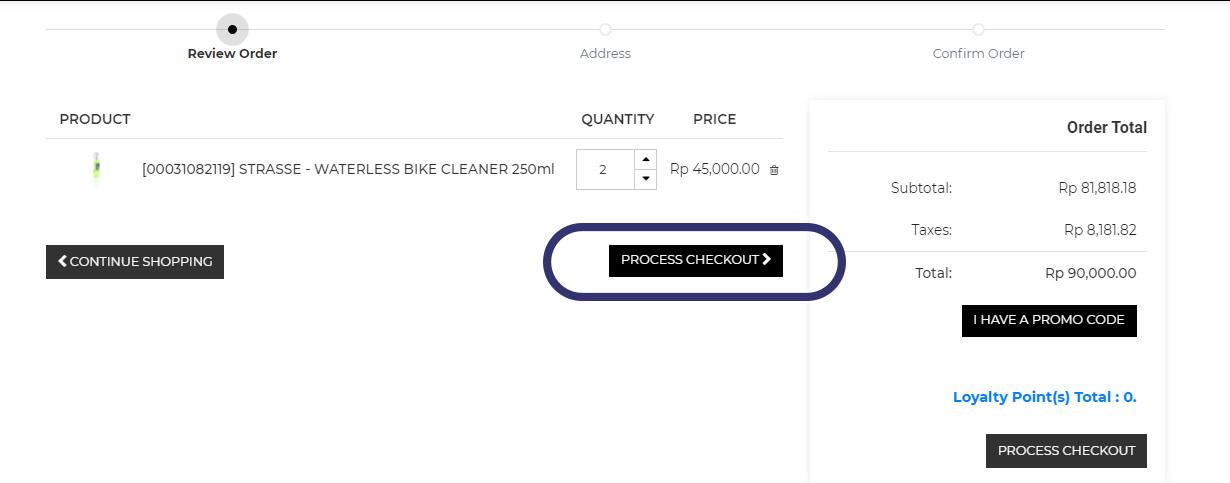The image size is (1230, 483).
Task: Click the quantity input field showing 2
Action: point(604,170)
